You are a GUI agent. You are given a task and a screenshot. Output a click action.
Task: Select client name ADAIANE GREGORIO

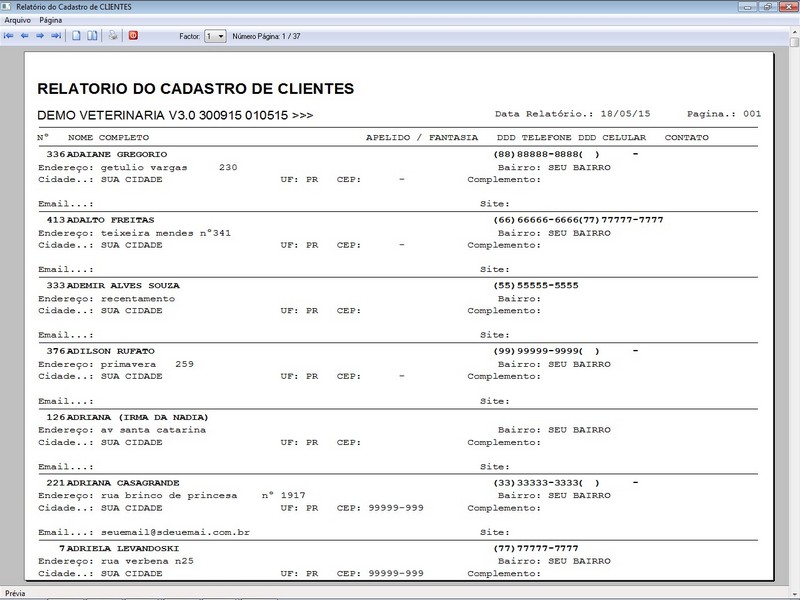pos(117,154)
